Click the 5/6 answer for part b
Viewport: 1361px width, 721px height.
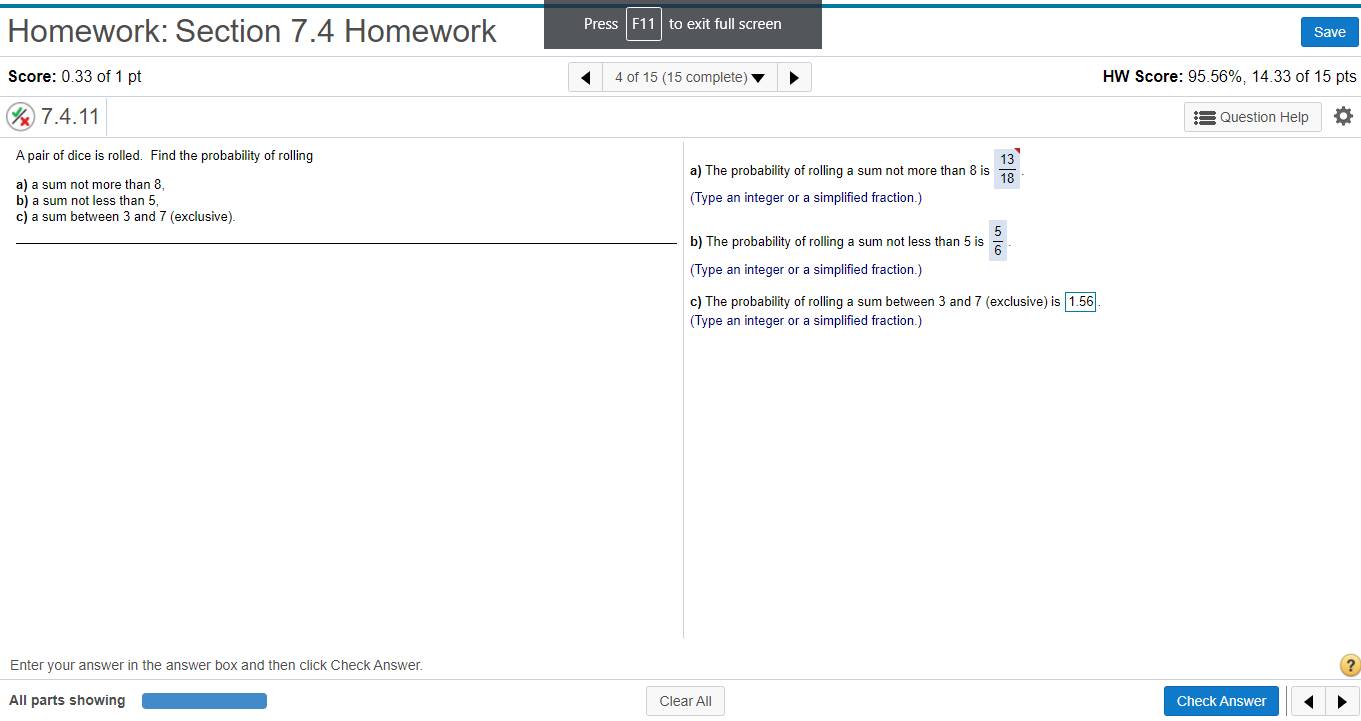[997, 240]
